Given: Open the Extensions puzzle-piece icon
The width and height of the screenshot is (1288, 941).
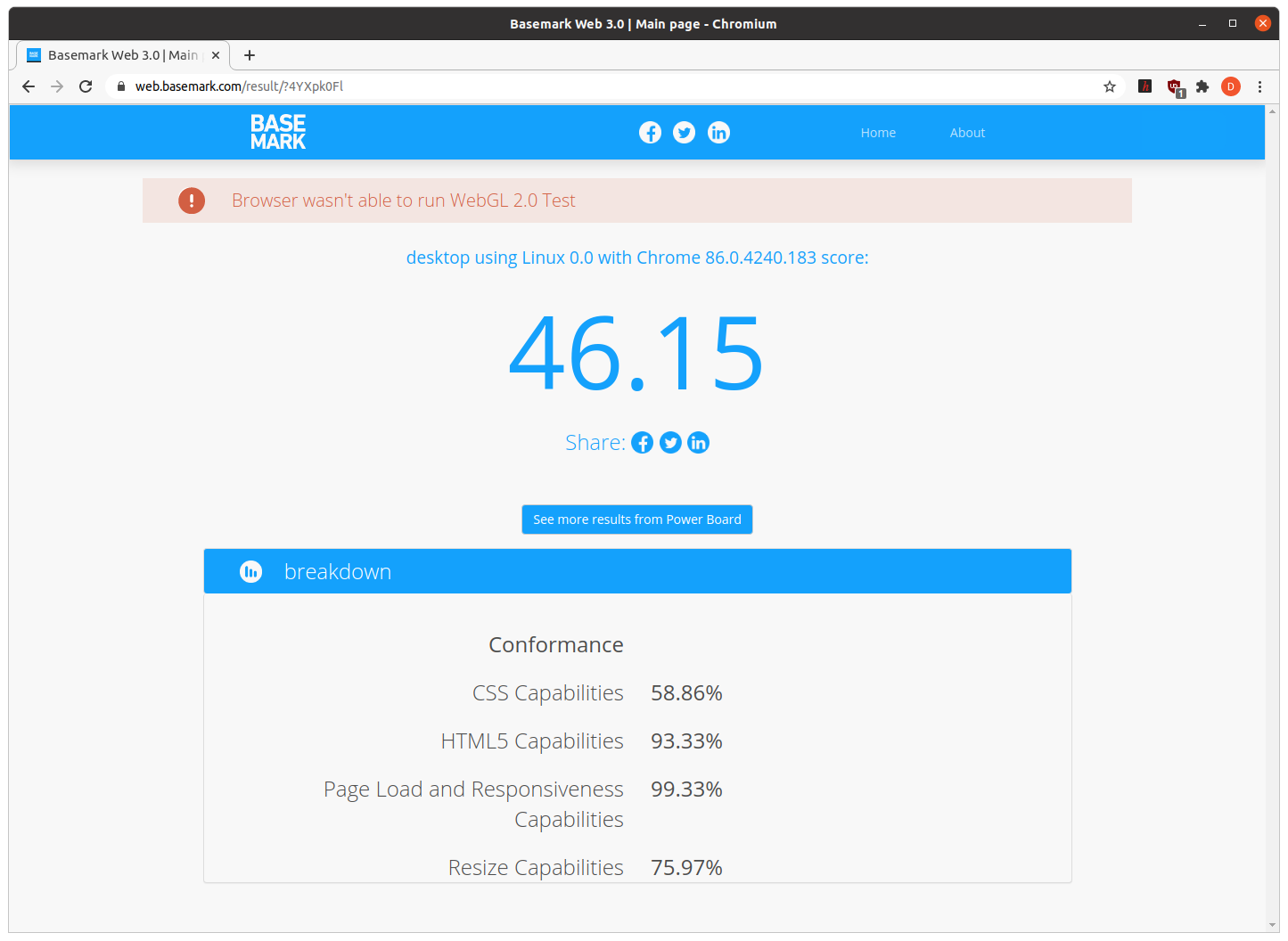Looking at the screenshot, I should click(x=1202, y=86).
